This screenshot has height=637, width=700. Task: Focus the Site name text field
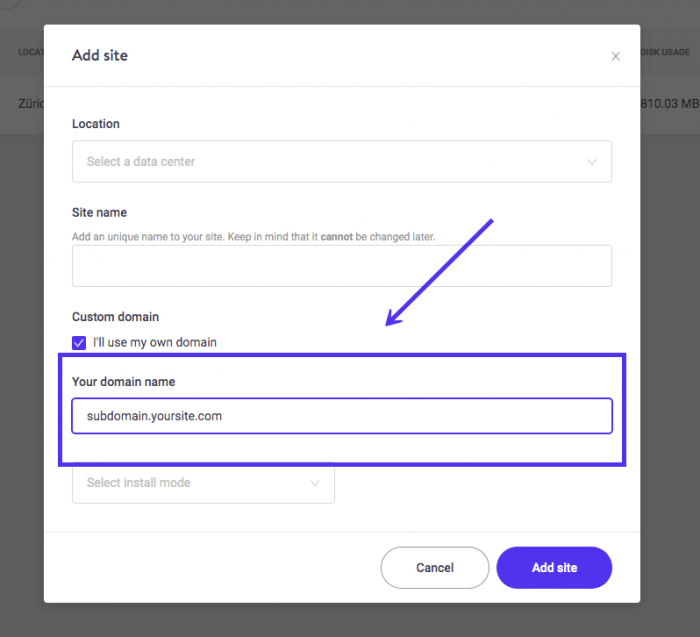point(341,266)
